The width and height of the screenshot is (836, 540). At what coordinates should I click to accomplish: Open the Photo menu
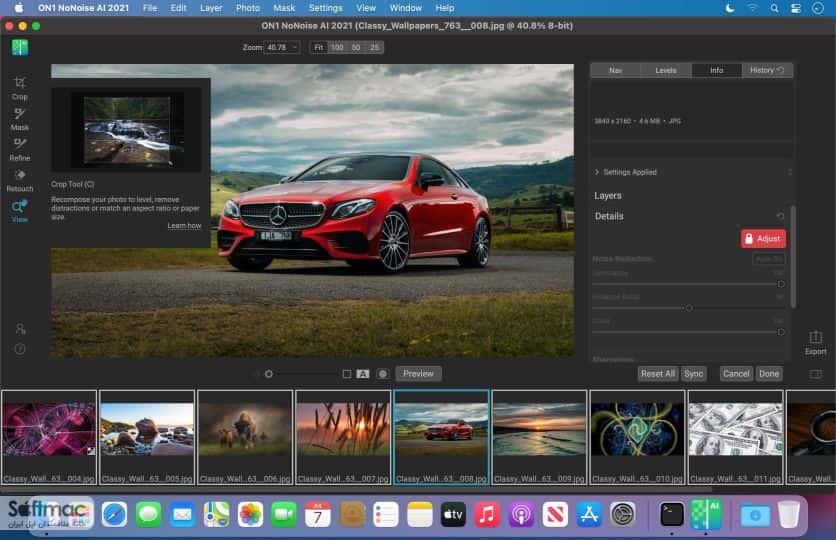tap(247, 8)
